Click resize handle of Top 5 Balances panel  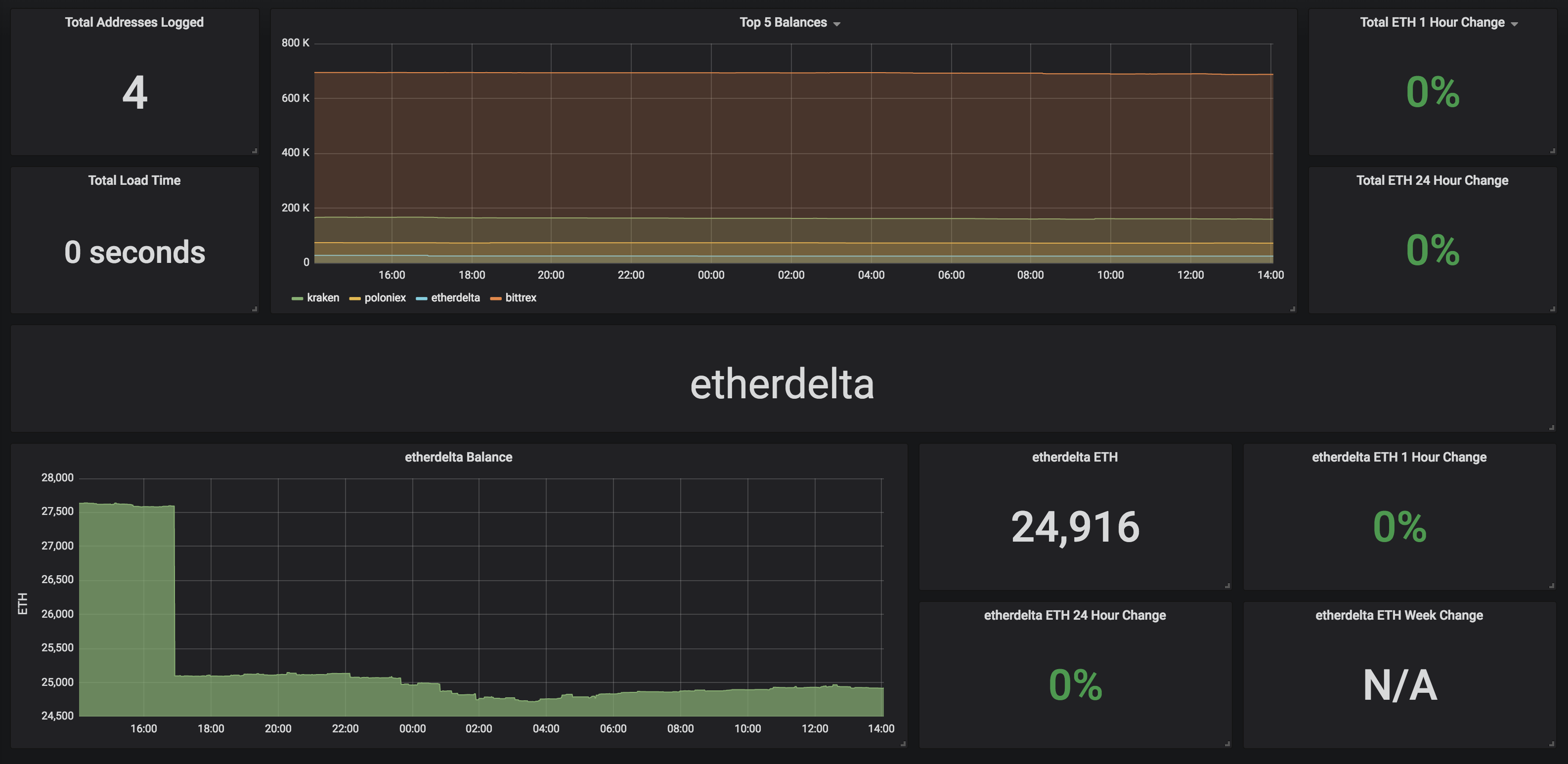point(1292,308)
